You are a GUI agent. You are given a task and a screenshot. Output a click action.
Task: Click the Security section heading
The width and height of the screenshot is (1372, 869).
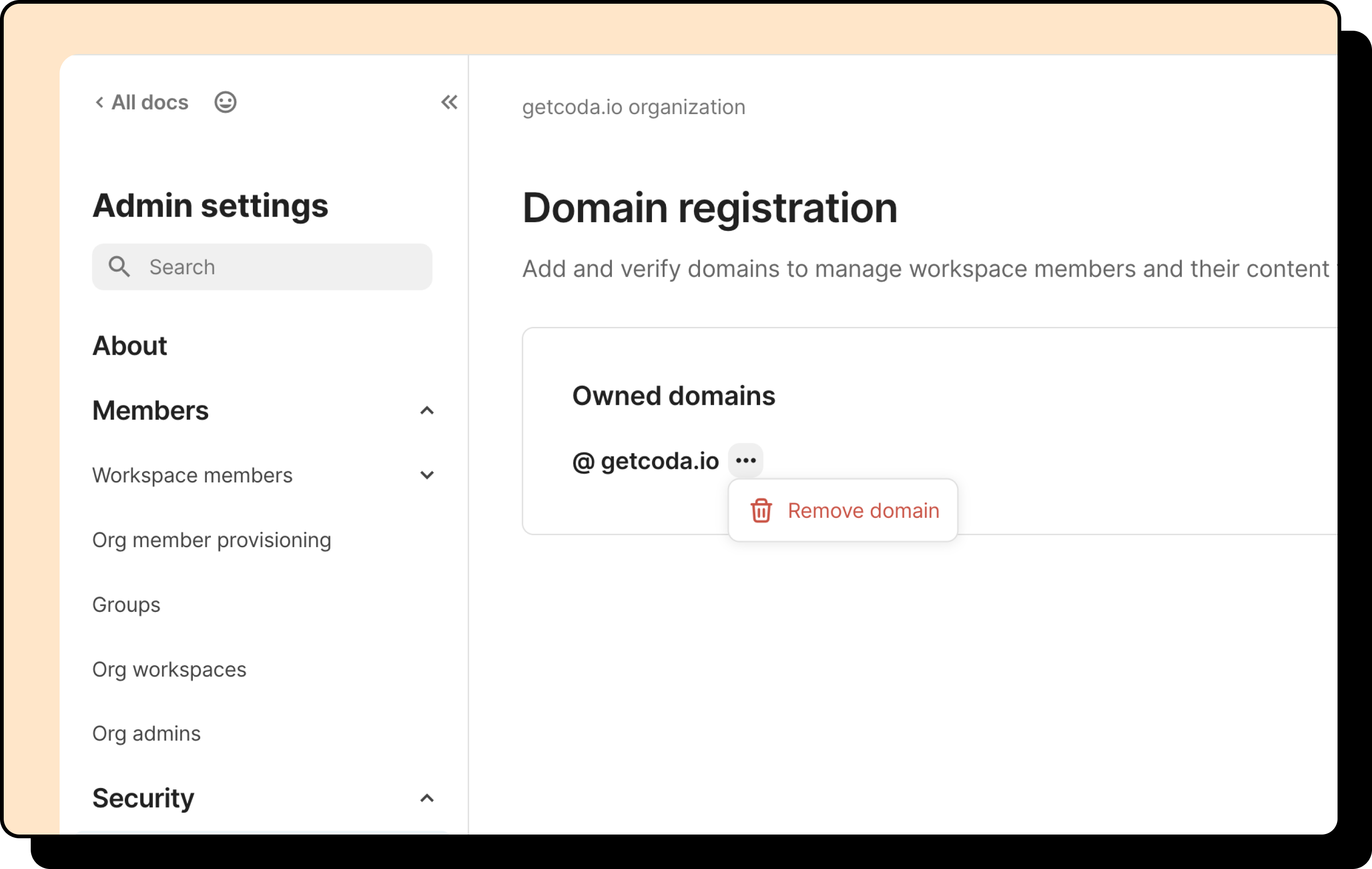coord(143,798)
